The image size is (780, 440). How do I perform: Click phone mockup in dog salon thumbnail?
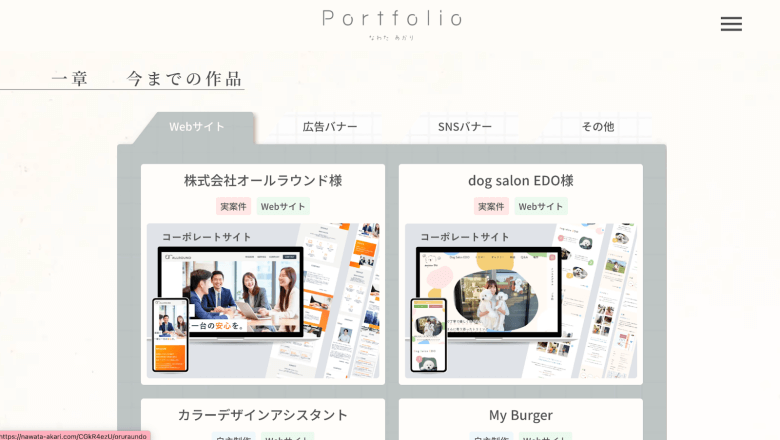pos(428,335)
